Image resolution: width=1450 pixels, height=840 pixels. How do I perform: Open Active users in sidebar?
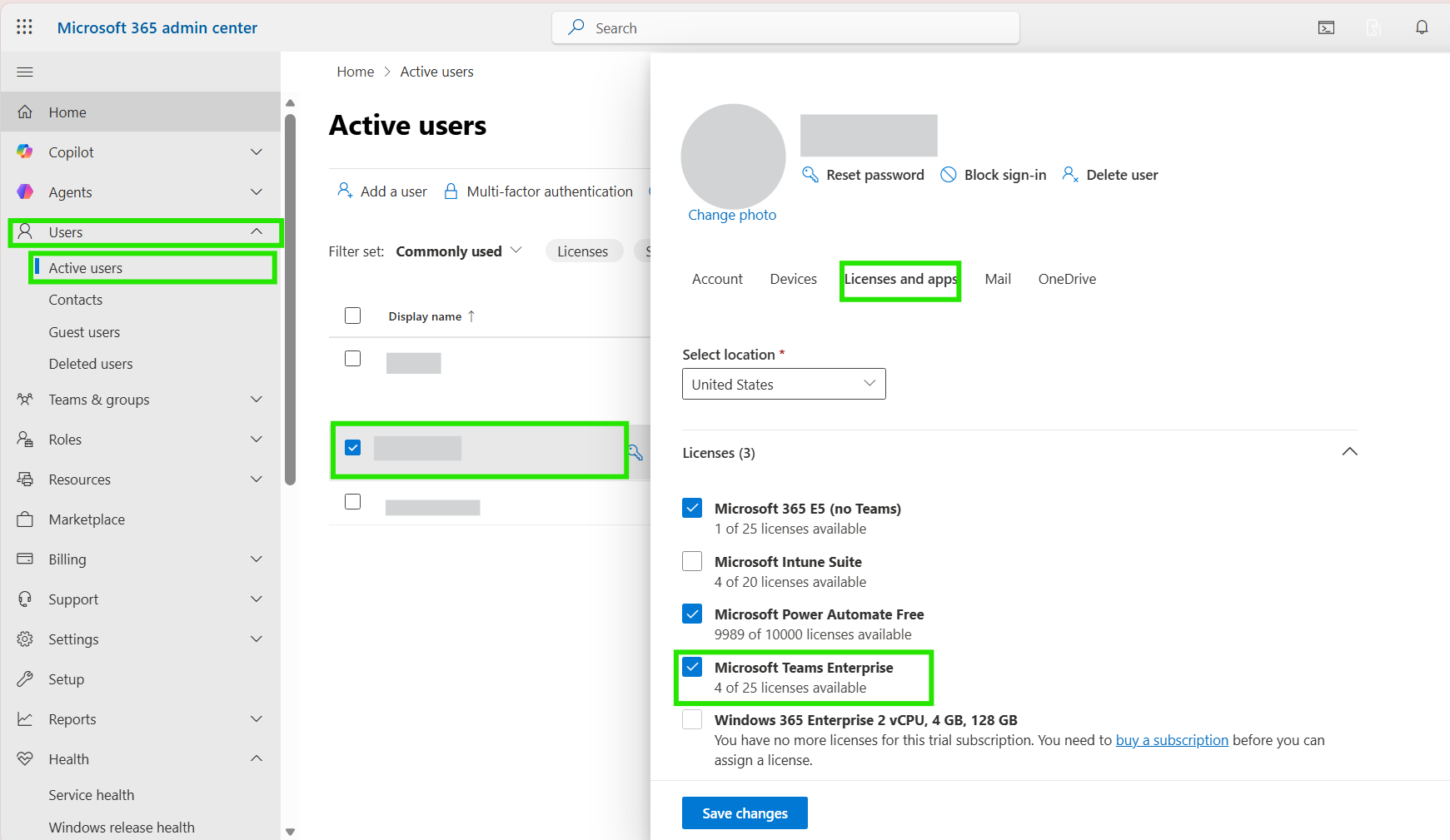[x=85, y=268]
